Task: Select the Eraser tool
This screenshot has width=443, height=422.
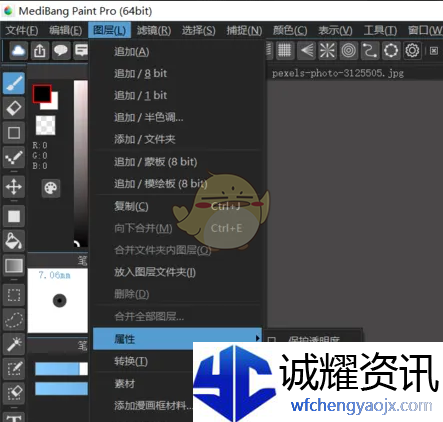Action: pos(14,108)
